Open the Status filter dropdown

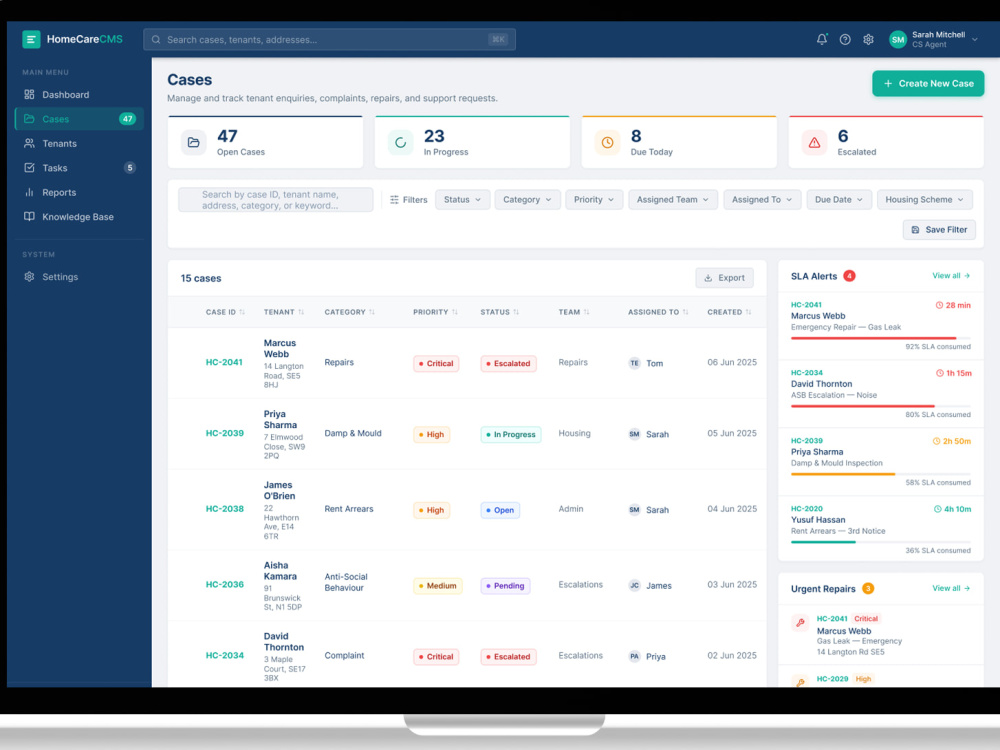pos(462,200)
